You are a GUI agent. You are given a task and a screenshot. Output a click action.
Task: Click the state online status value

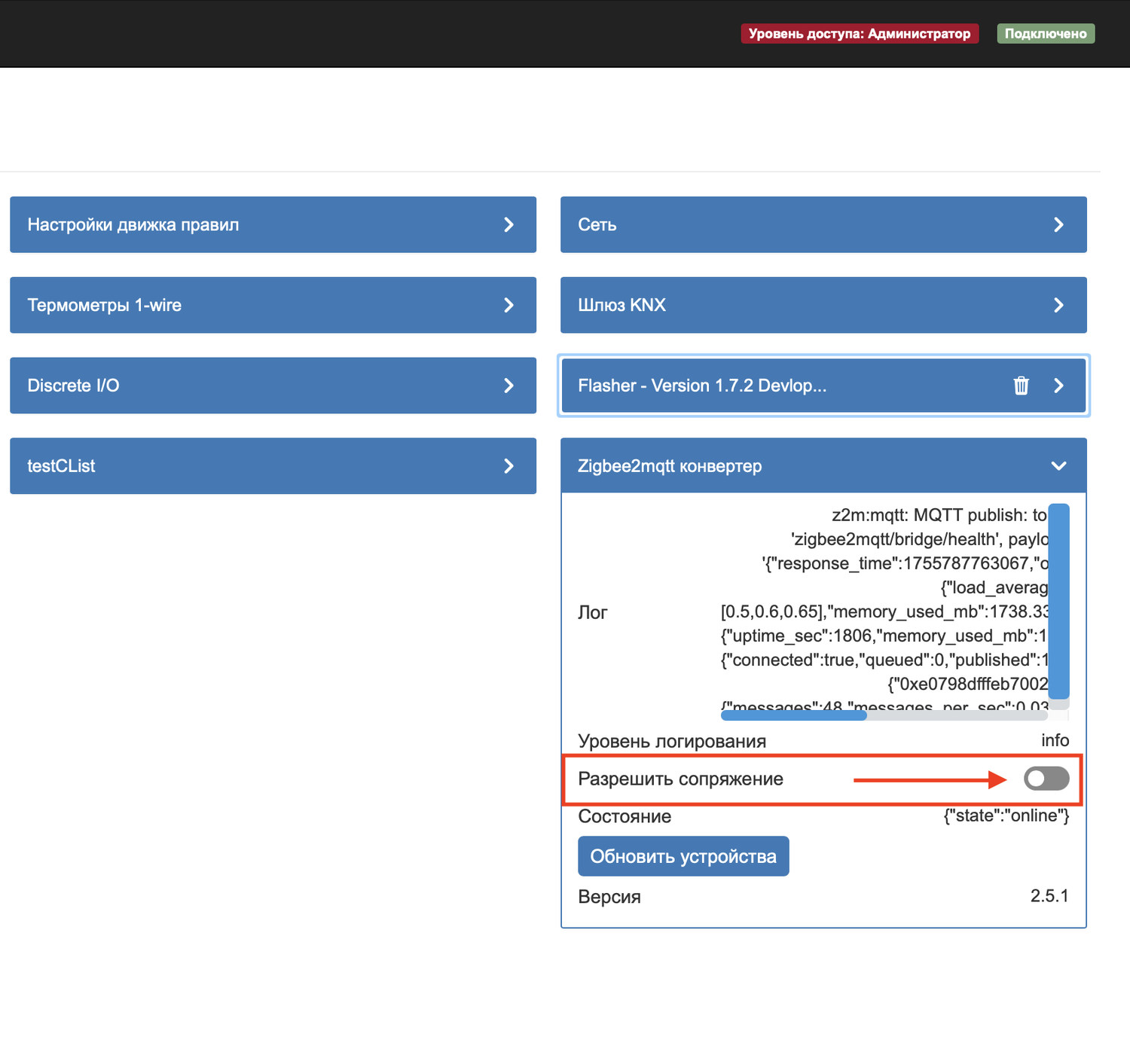coord(1006,816)
